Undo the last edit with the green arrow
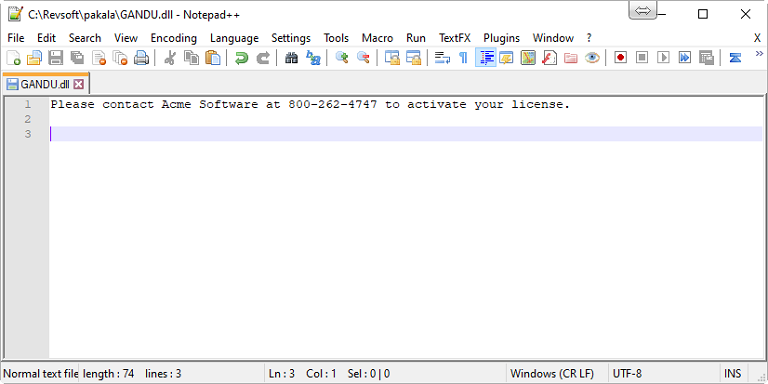This screenshot has height=384, width=768. pyautogui.click(x=241, y=58)
